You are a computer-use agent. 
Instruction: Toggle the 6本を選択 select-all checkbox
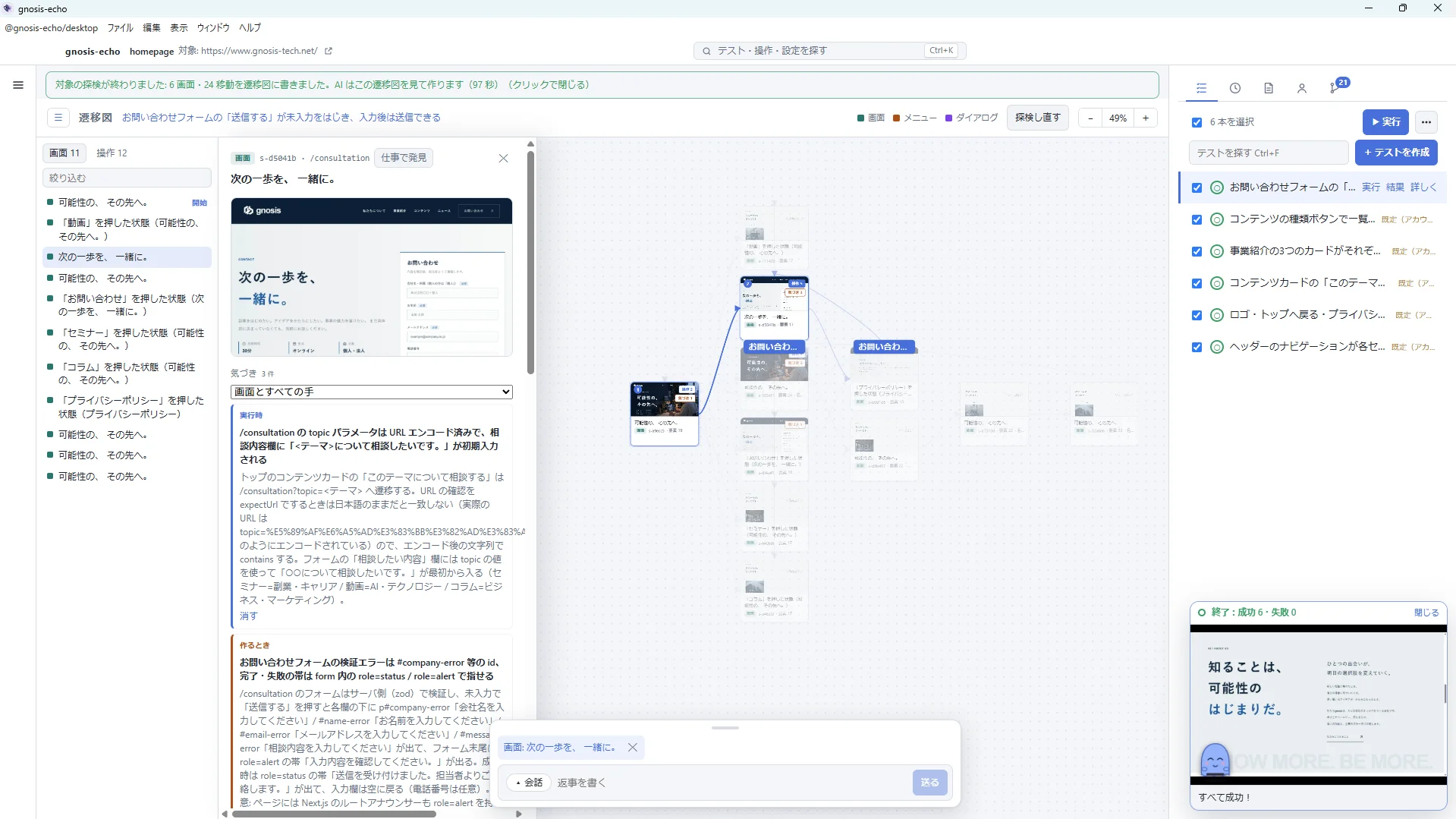point(1197,122)
